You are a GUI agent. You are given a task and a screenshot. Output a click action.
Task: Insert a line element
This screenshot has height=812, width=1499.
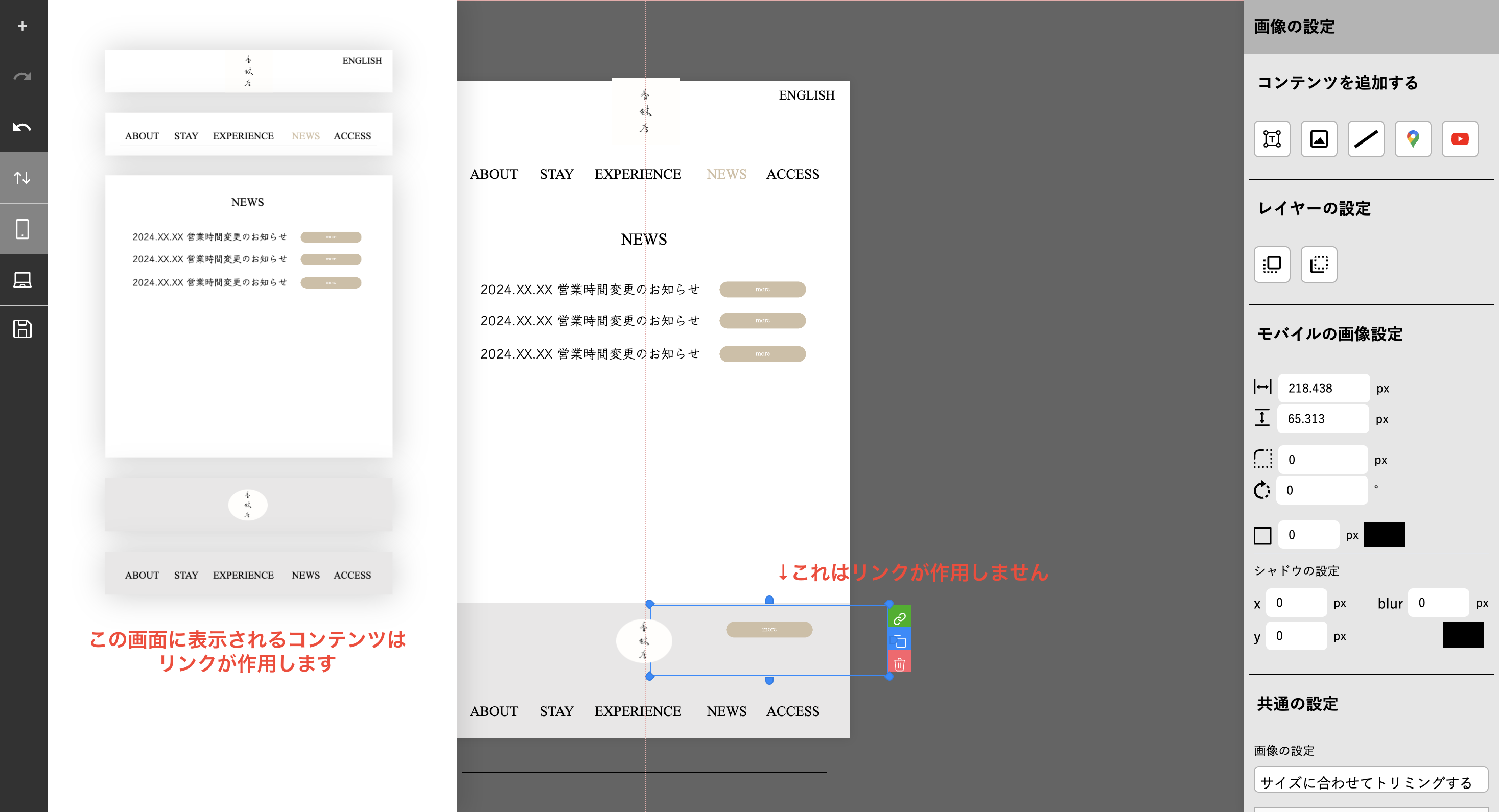(1366, 138)
